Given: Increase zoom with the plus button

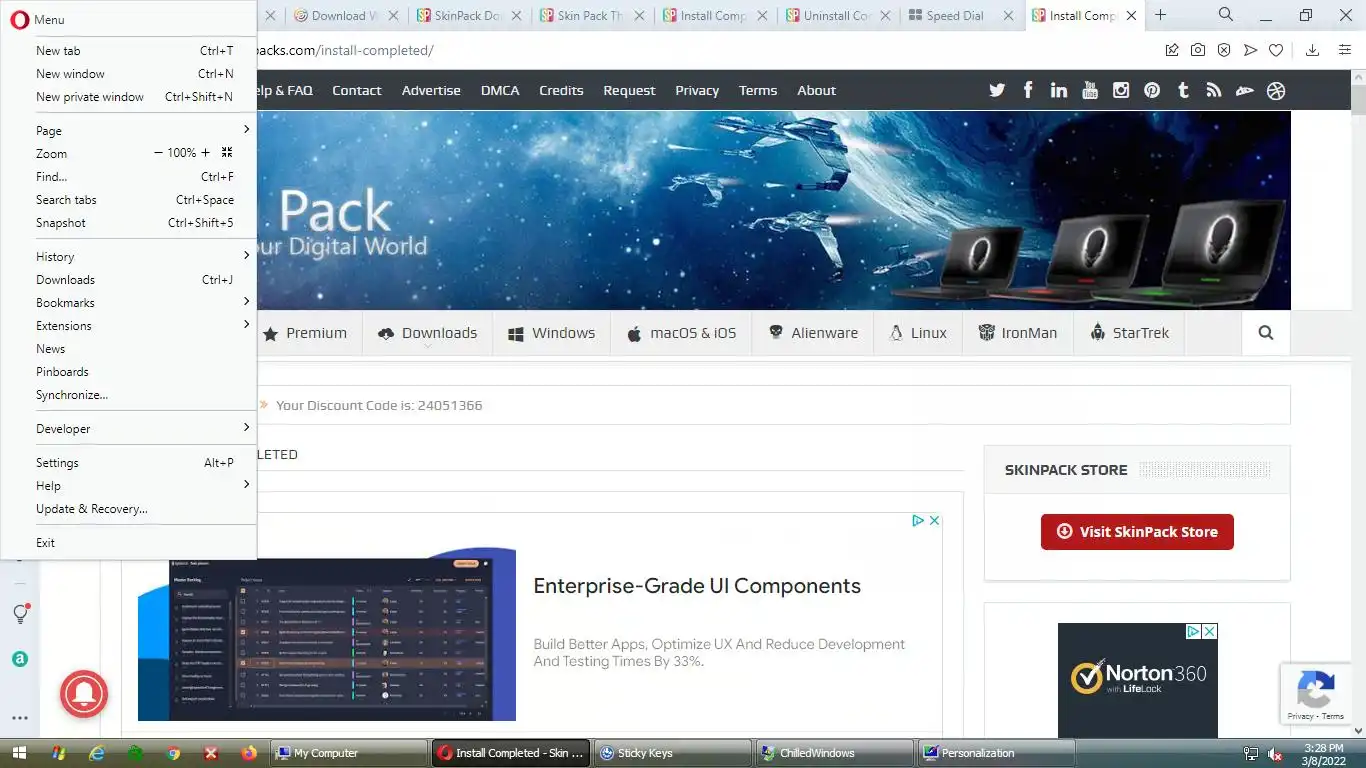Looking at the screenshot, I should coord(206,153).
